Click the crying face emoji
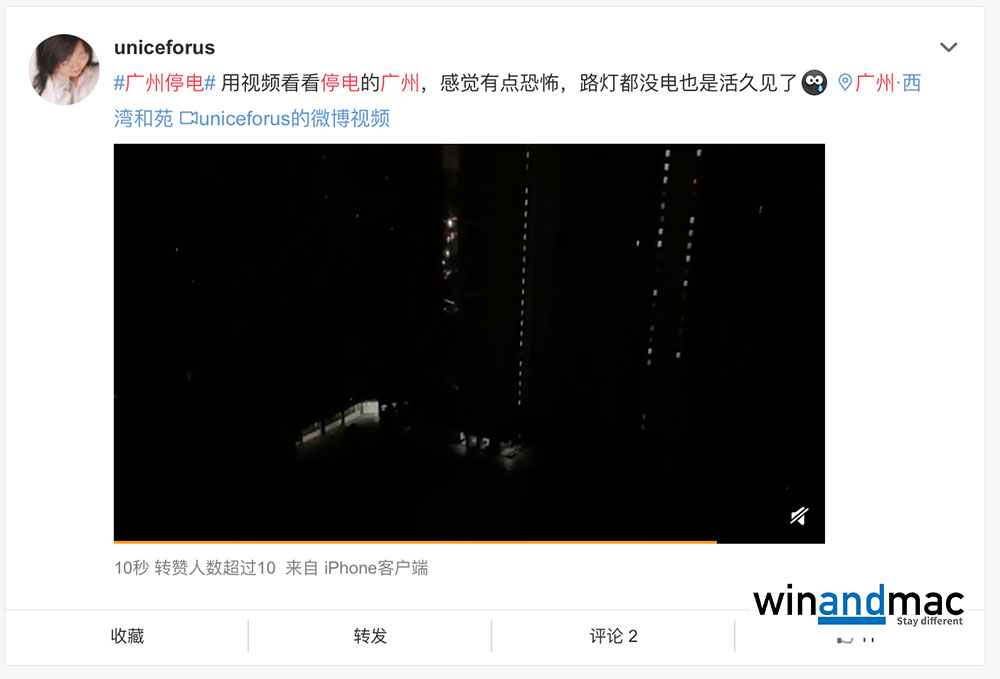 click(814, 82)
